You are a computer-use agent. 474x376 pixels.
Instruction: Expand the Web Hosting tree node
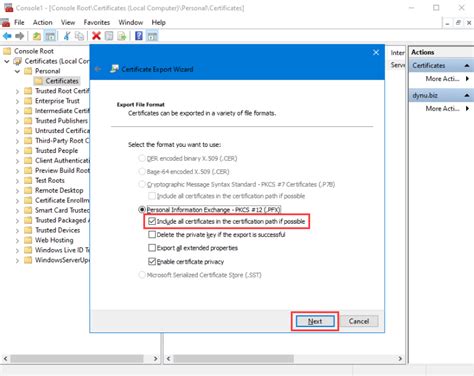point(17,240)
